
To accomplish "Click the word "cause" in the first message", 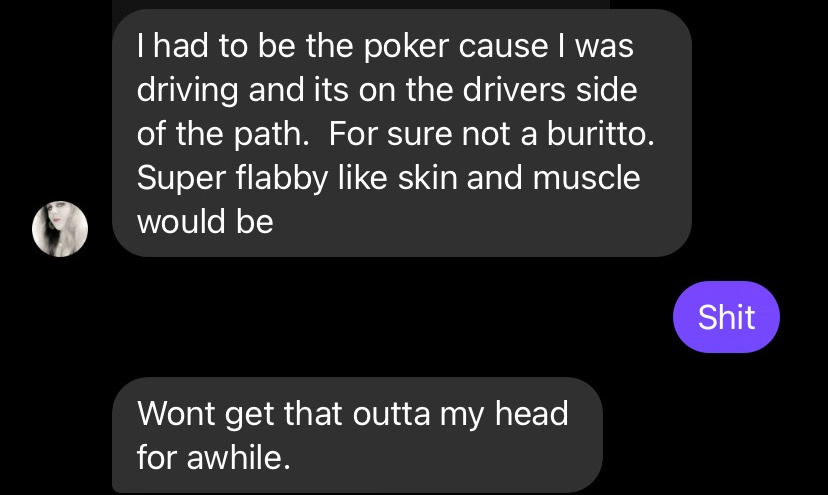I will [503, 46].
